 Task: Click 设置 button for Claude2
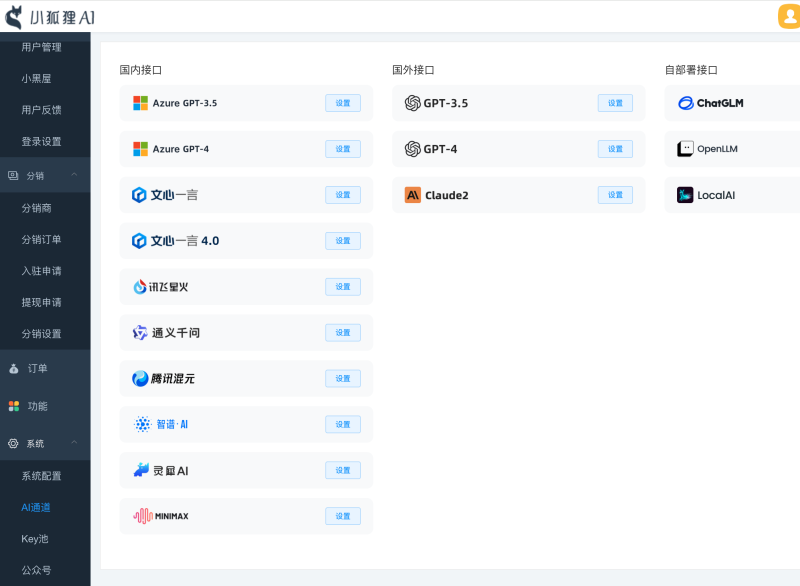tap(615, 195)
